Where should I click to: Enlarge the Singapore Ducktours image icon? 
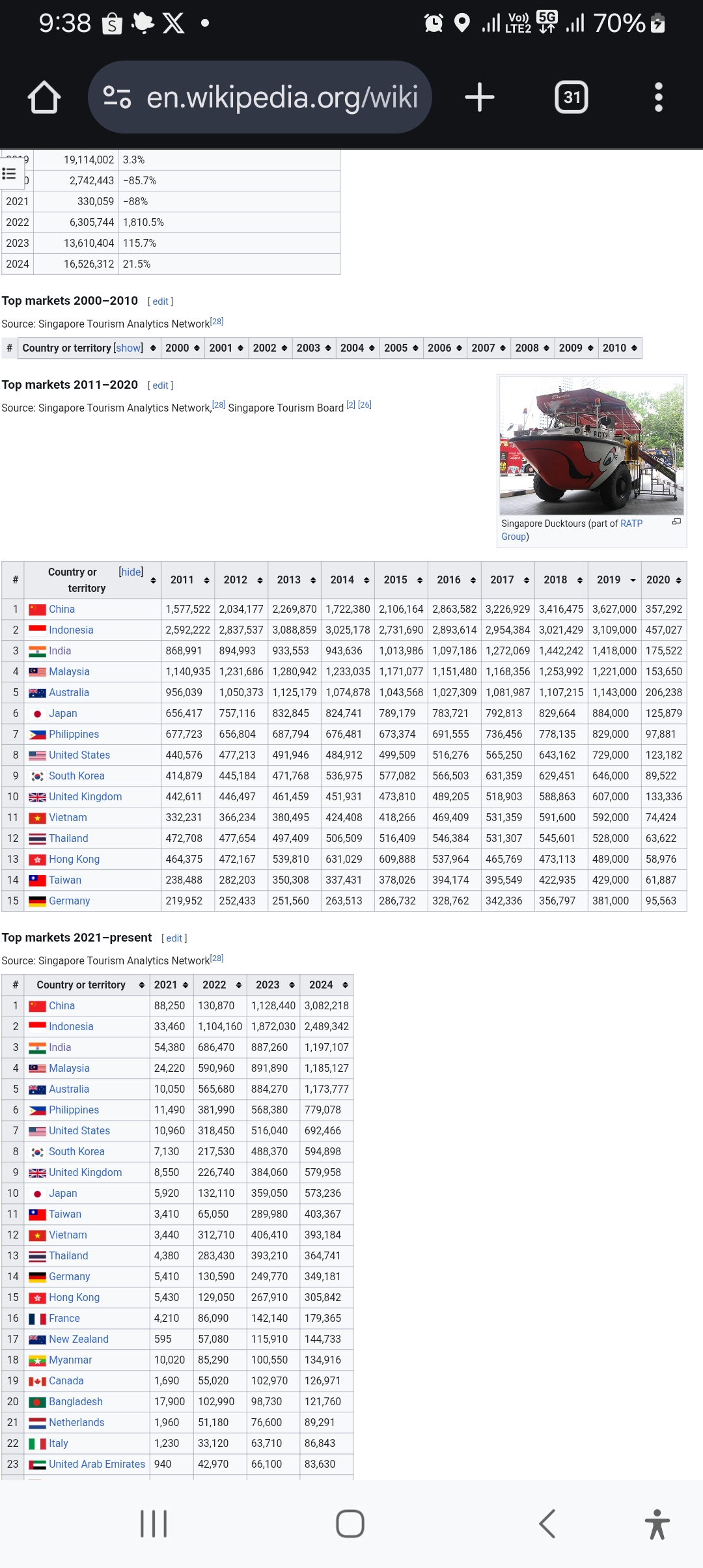676,522
